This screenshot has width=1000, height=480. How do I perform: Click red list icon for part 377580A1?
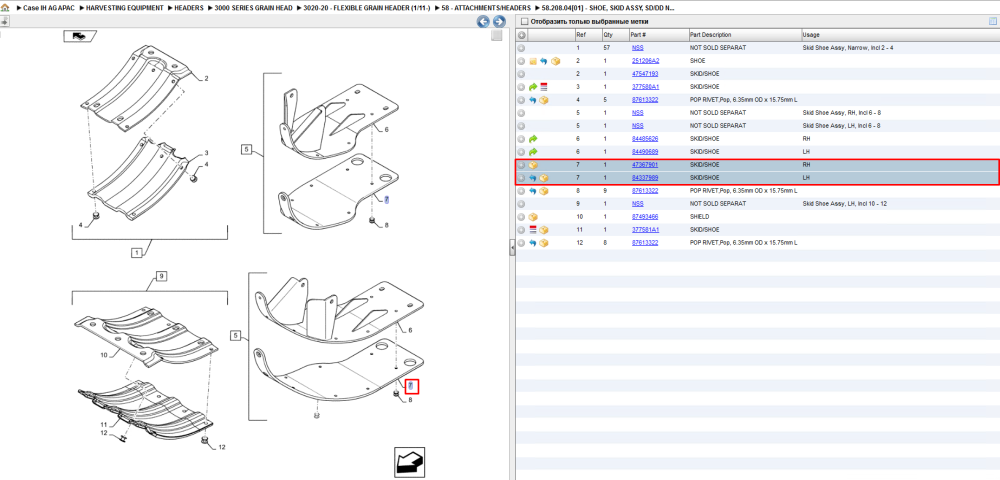(544, 87)
